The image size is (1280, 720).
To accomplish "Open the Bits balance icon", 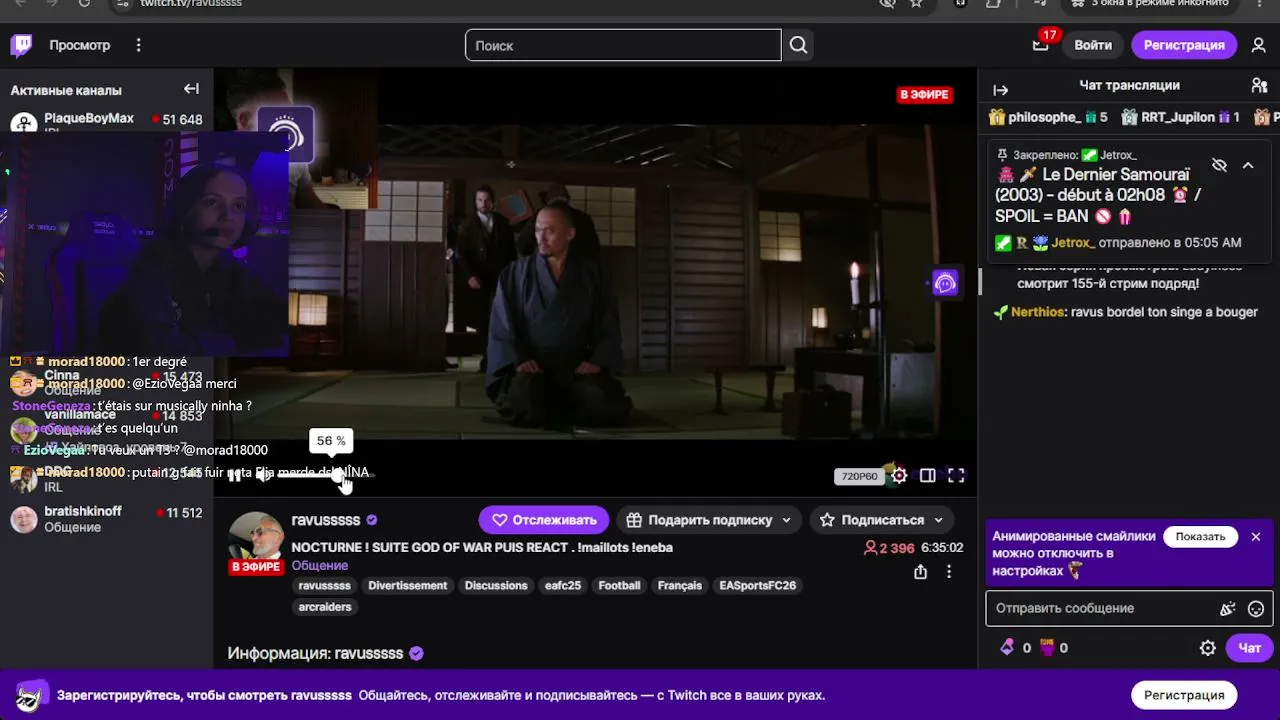I will [1007, 648].
